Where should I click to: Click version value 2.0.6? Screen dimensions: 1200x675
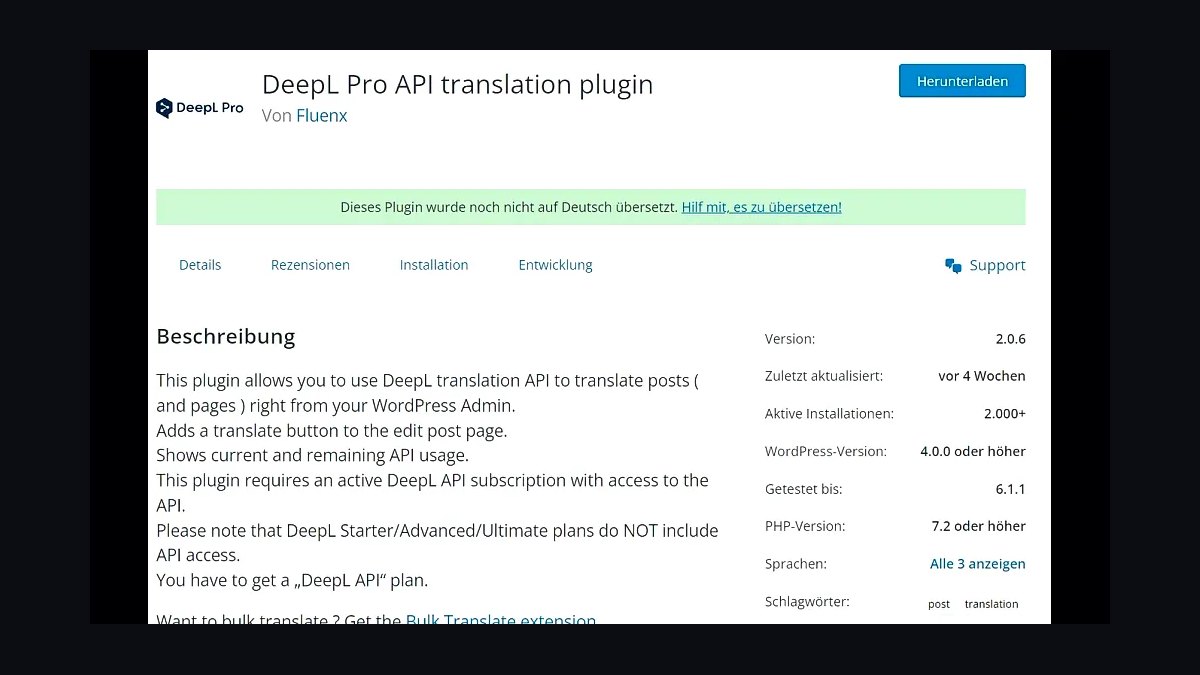point(1010,339)
